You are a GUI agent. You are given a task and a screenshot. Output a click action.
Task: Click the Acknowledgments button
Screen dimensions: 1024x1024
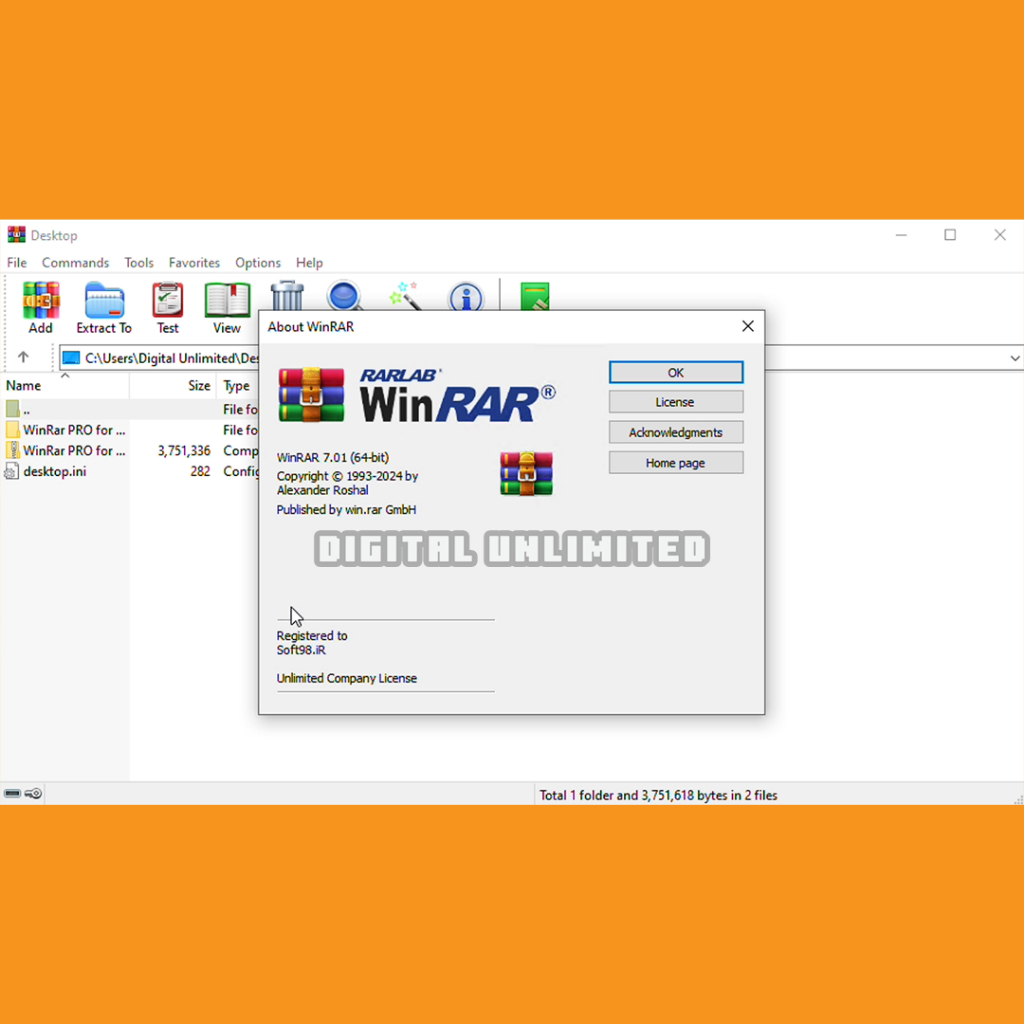point(675,432)
